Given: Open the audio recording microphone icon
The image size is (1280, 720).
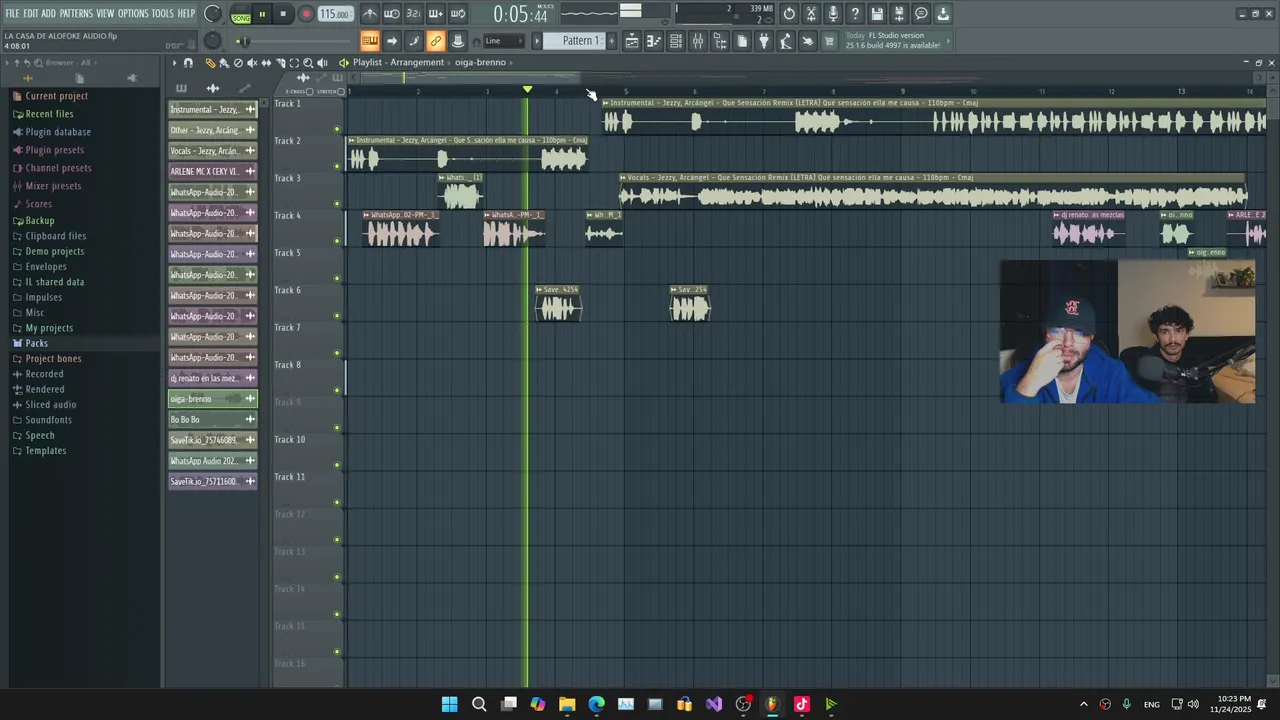Looking at the screenshot, I should coord(833,14).
